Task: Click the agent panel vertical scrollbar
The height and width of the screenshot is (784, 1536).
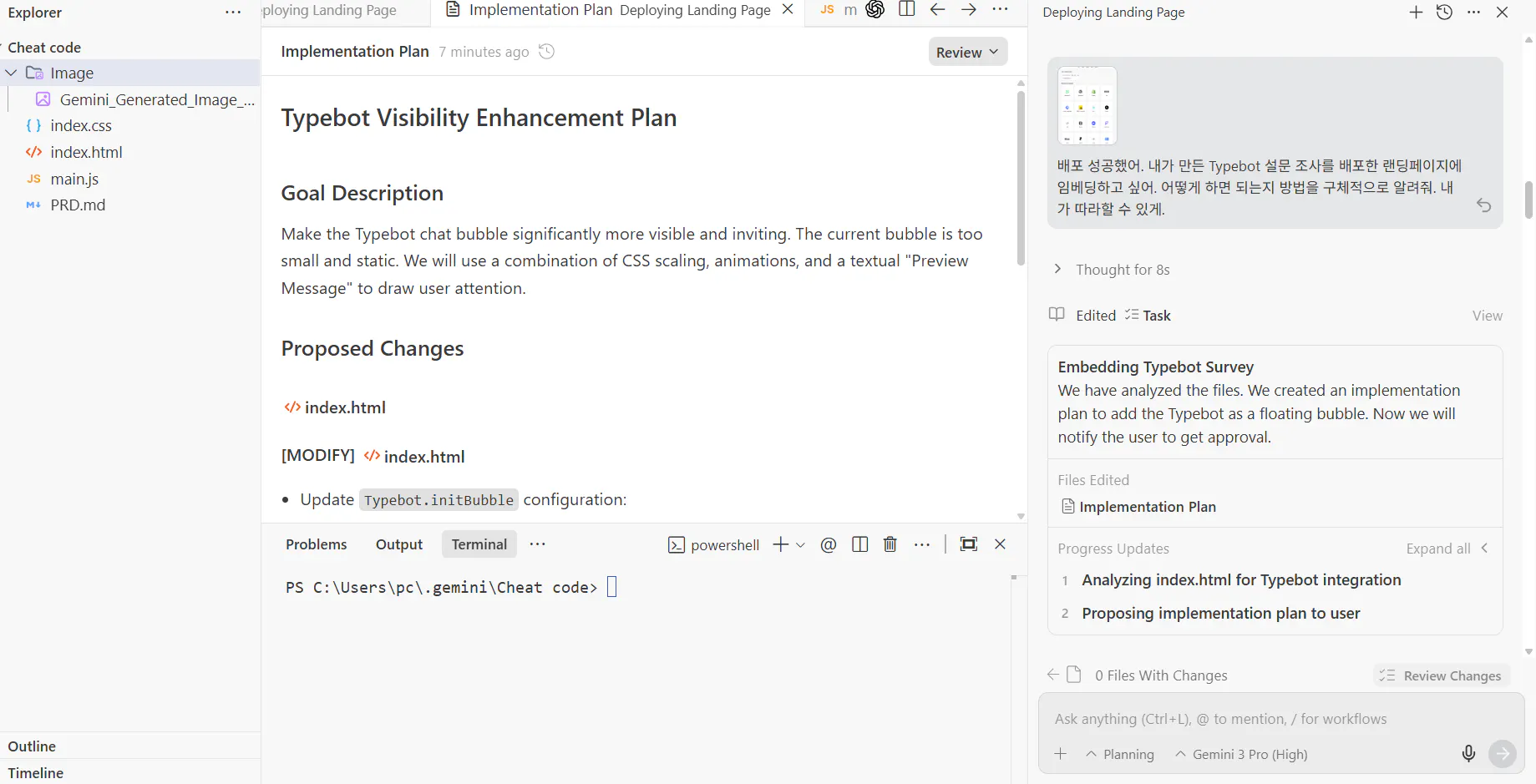Action: 1528,200
